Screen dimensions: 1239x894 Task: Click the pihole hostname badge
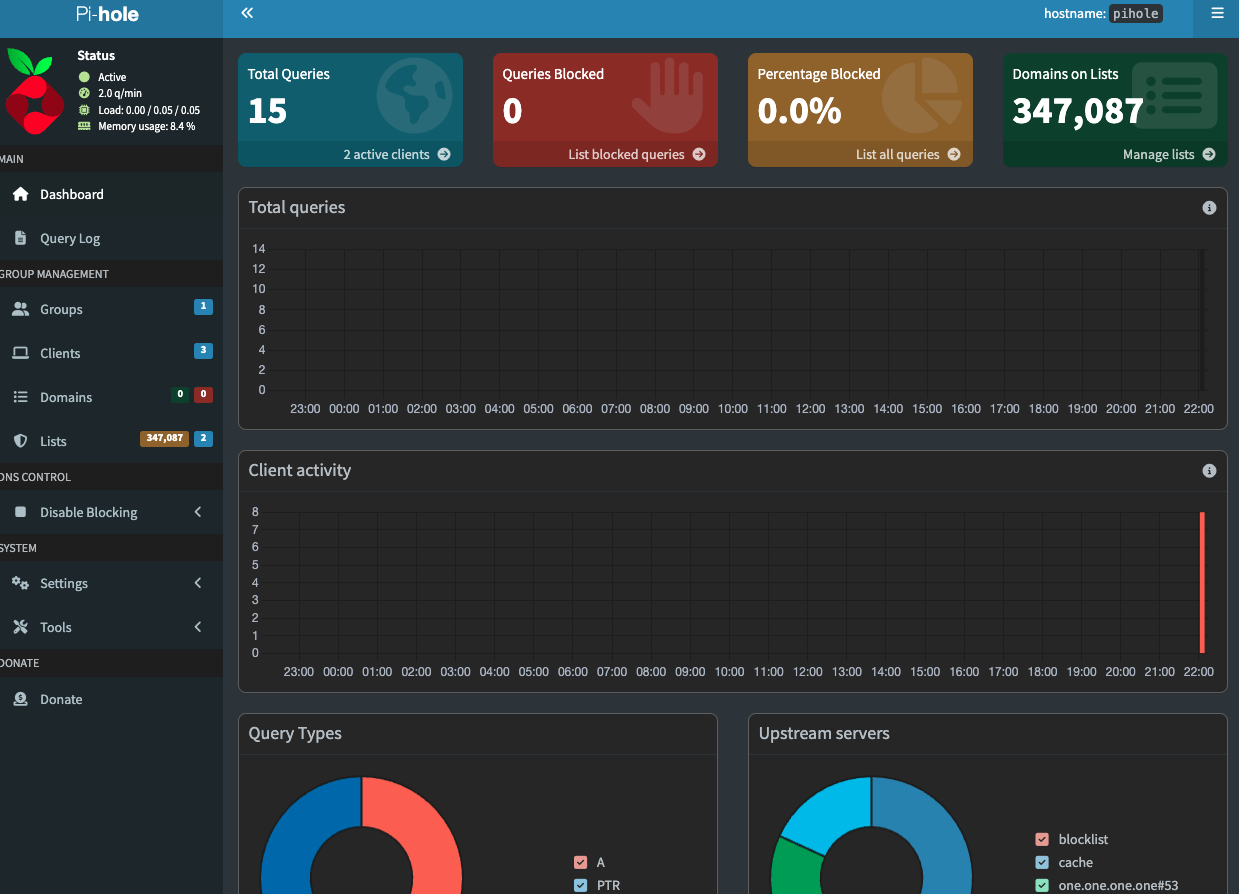coord(1137,14)
